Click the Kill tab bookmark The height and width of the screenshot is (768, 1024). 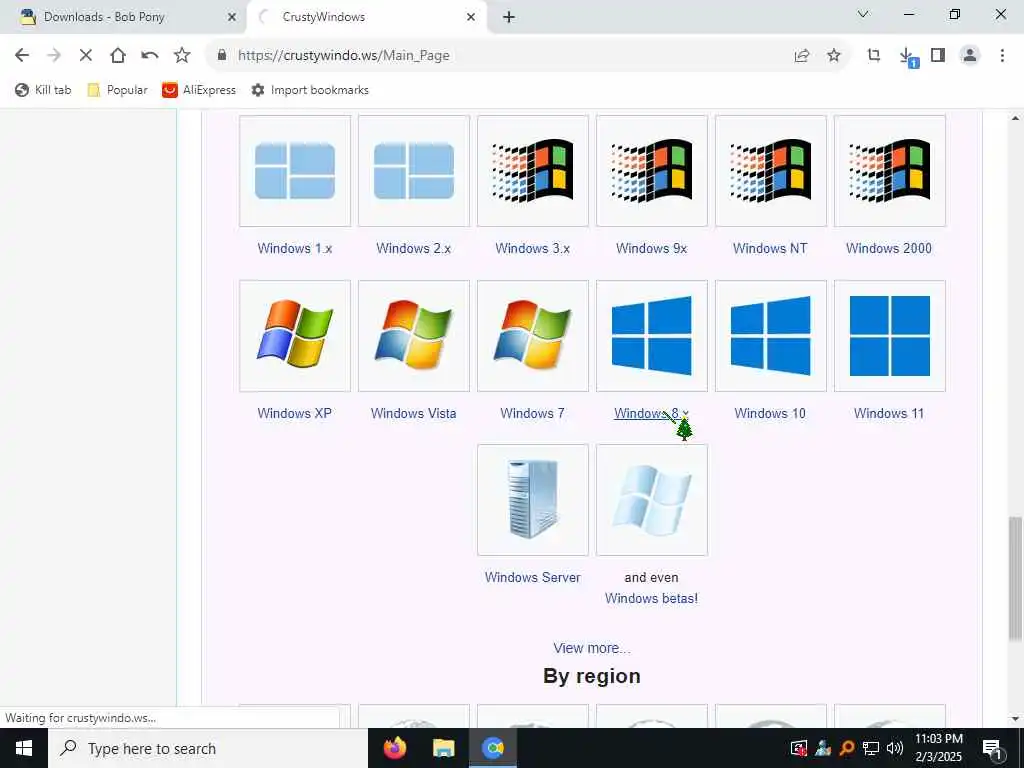43,90
